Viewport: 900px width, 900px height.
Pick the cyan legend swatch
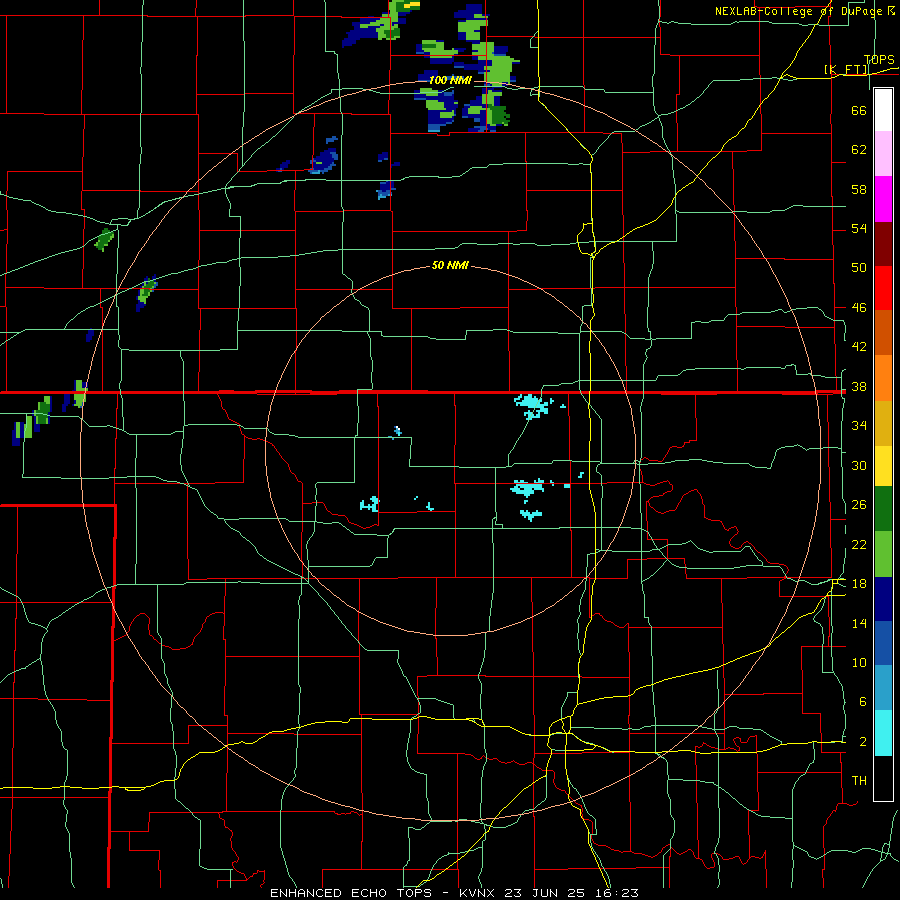click(x=883, y=733)
